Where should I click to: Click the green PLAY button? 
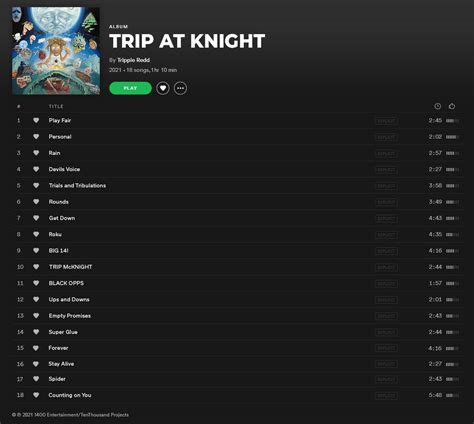[x=130, y=88]
